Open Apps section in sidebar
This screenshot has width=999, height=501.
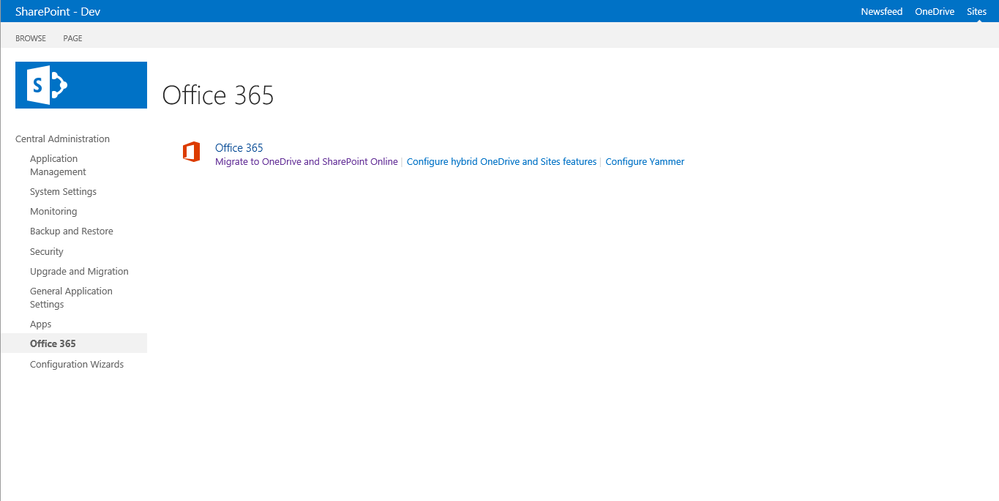[41, 324]
